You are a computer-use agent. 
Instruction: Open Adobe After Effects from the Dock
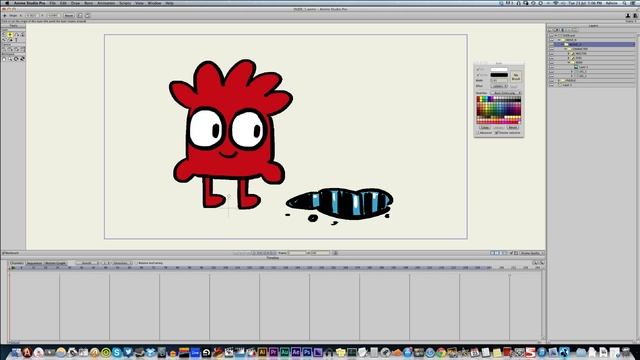[296, 352]
